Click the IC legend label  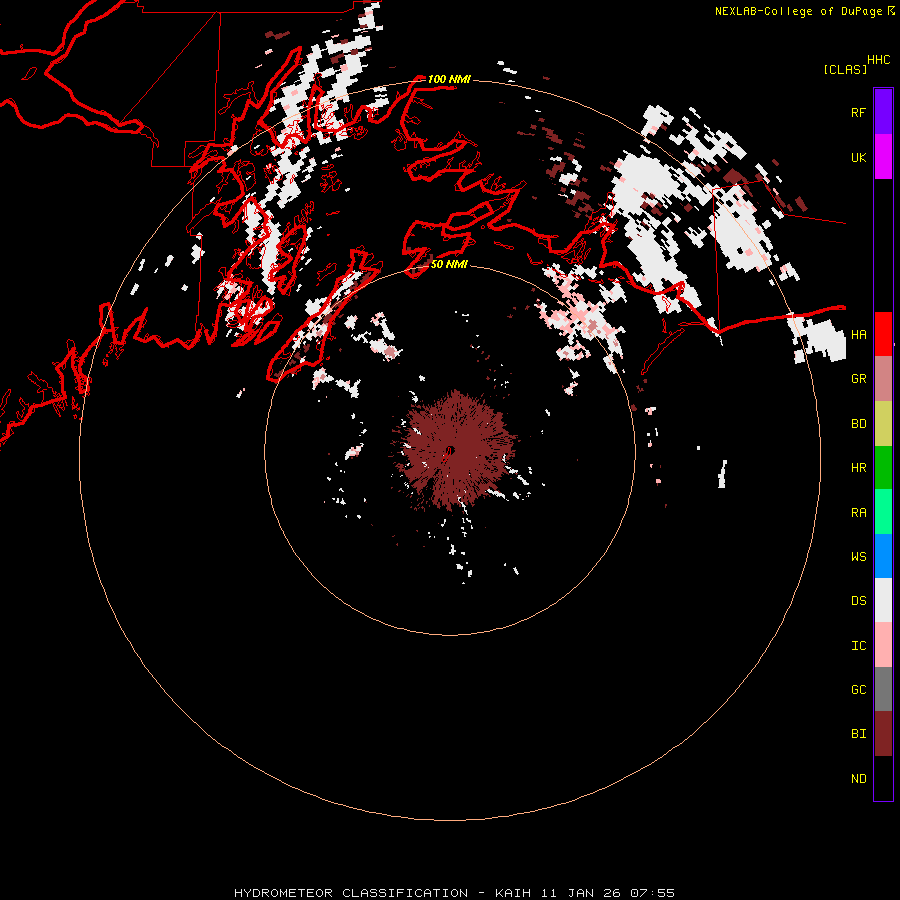(x=858, y=646)
